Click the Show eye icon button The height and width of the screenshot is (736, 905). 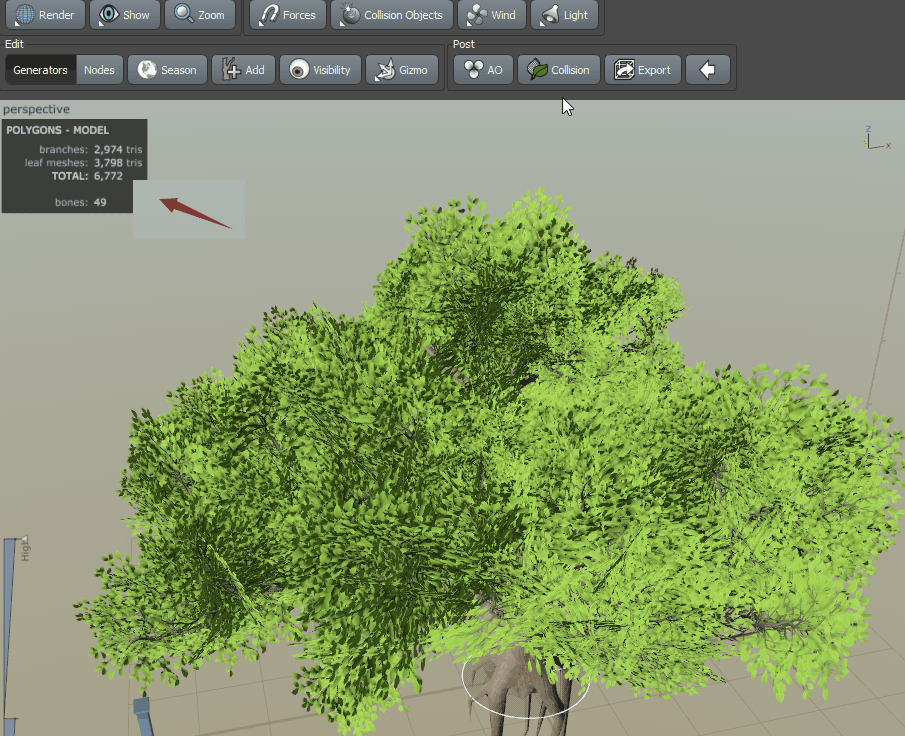[125, 14]
